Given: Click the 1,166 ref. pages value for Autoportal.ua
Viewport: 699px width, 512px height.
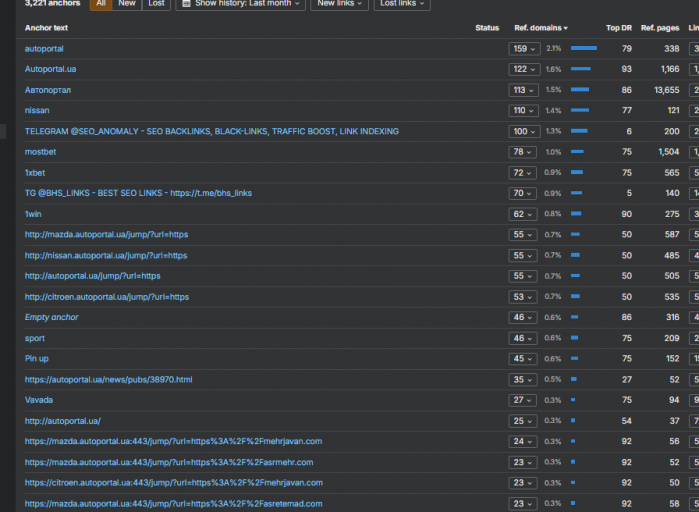Looking at the screenshot, I should pos(670,69).
